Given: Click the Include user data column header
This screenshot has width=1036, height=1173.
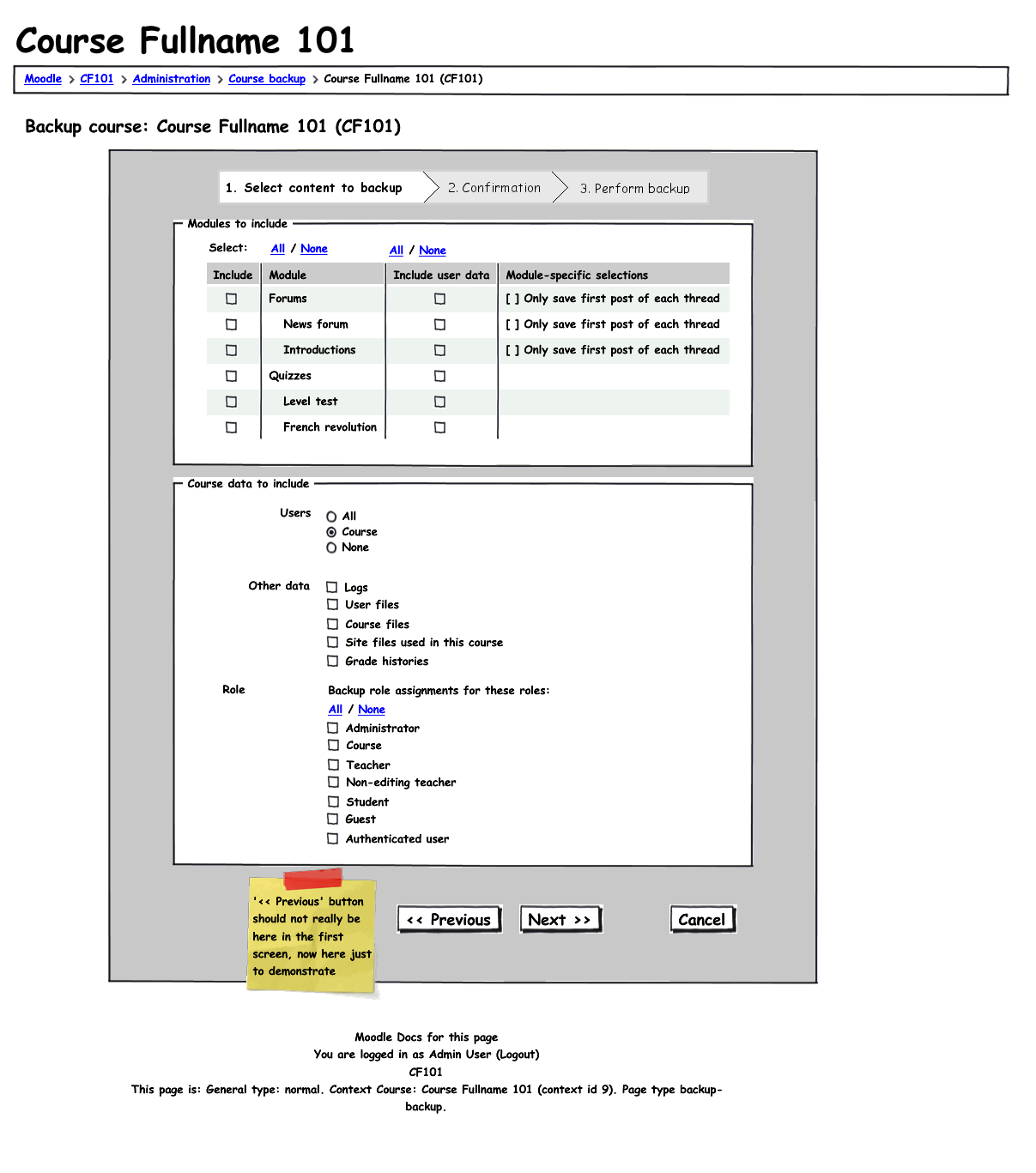Looking at the screenshot, I should point(441,275).
